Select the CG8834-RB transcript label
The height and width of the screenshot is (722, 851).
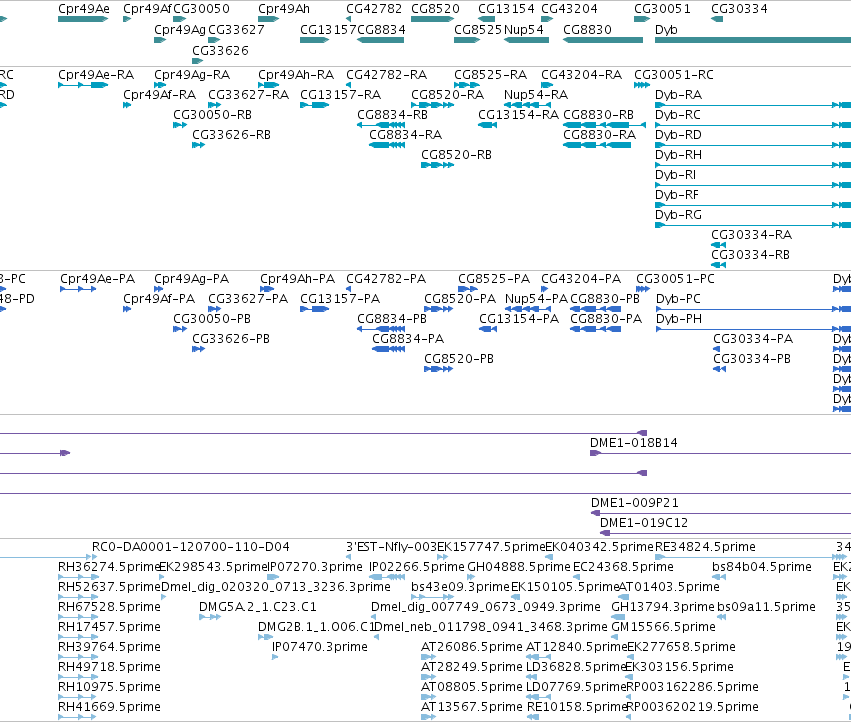point(392,115)
